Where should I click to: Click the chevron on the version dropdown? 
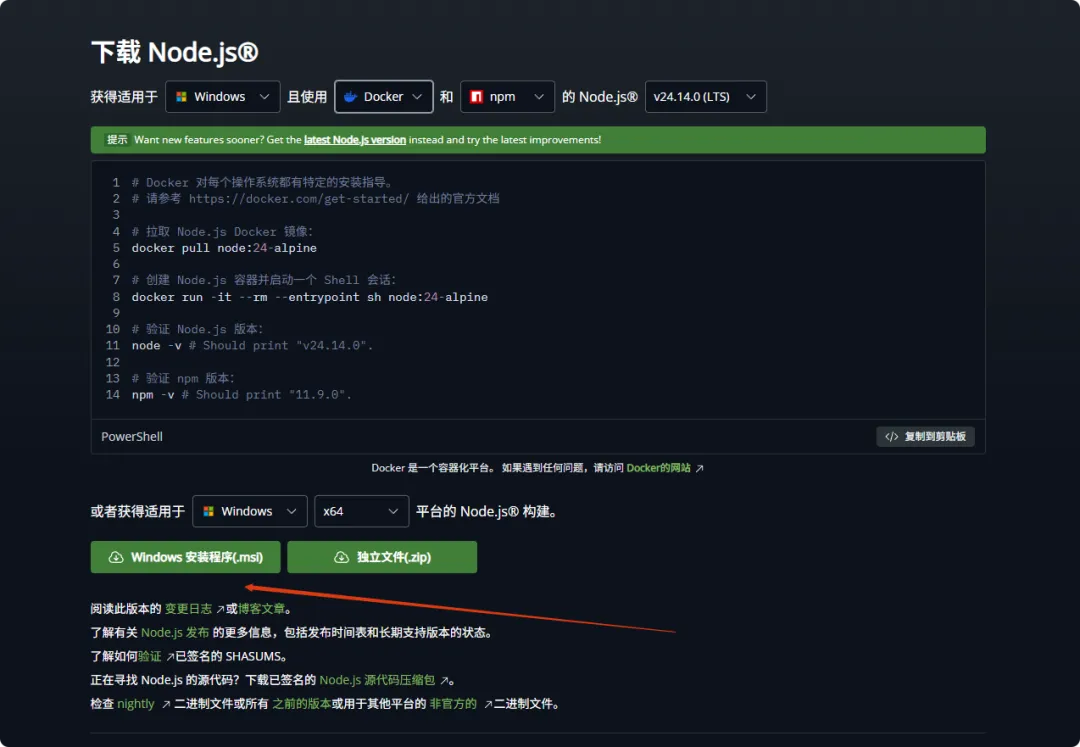click(751, 96)
